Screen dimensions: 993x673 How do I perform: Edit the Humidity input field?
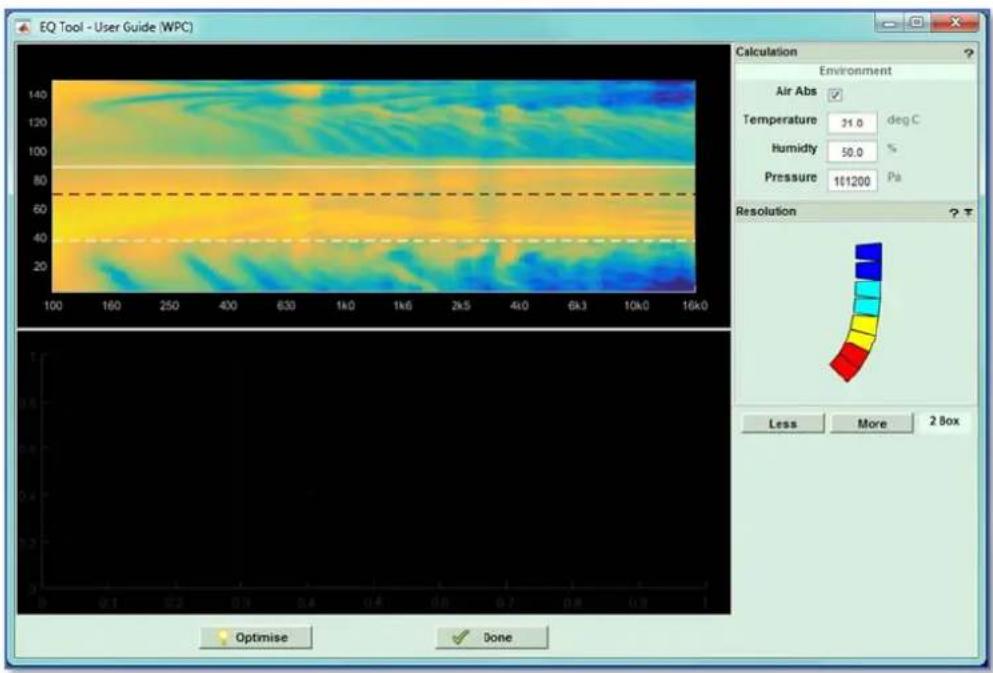point(852,152)
